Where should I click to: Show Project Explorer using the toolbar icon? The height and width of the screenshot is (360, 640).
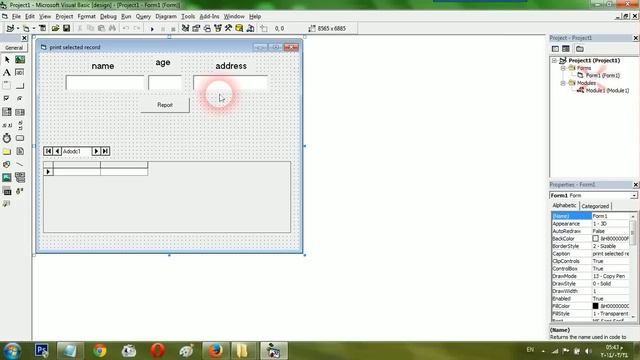coord(185,28)
